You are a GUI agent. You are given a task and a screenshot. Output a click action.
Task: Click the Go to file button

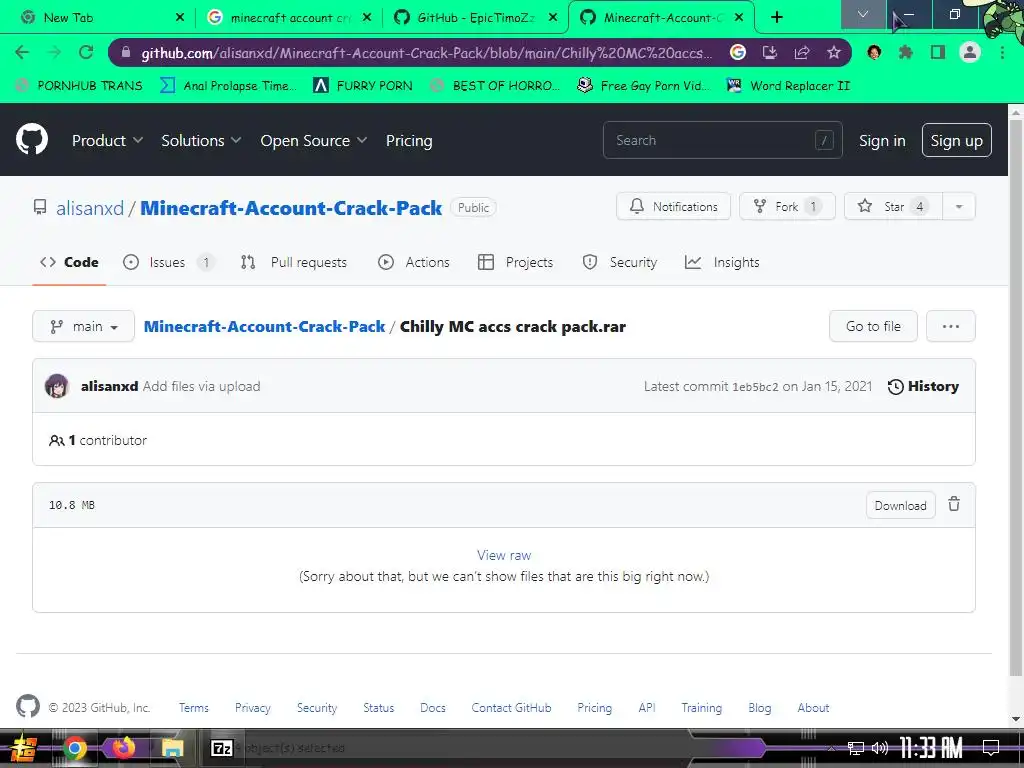(x=873, y=326)
